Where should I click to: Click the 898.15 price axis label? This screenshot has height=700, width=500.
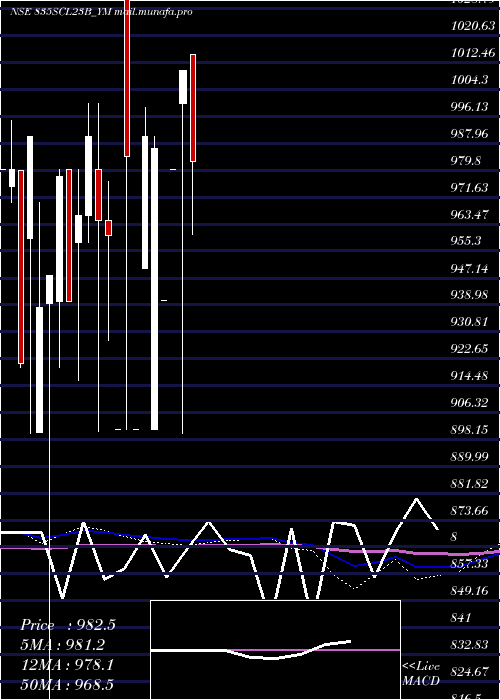[x=470, y=430]
